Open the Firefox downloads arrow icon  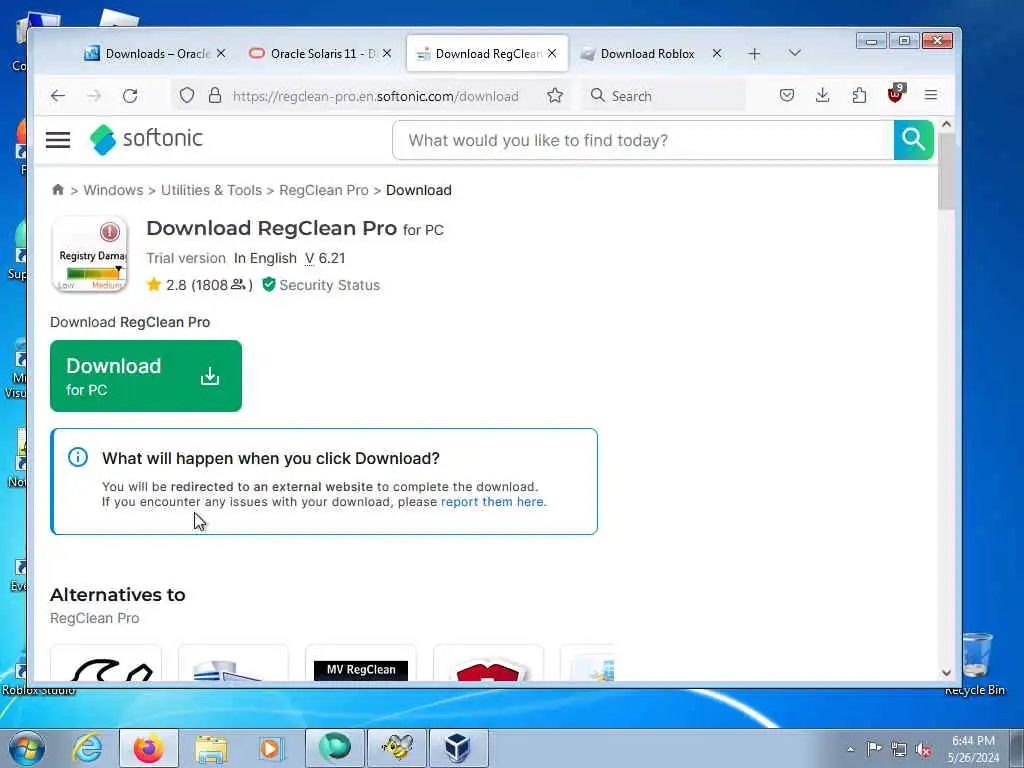823,95
